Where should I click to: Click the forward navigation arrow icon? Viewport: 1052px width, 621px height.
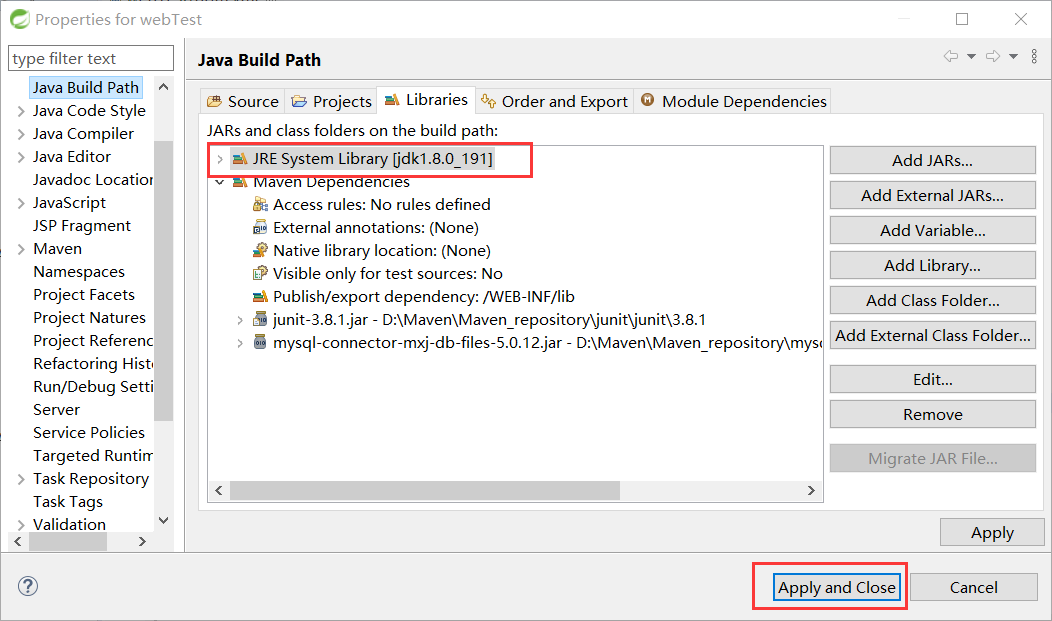pos(993,56)
